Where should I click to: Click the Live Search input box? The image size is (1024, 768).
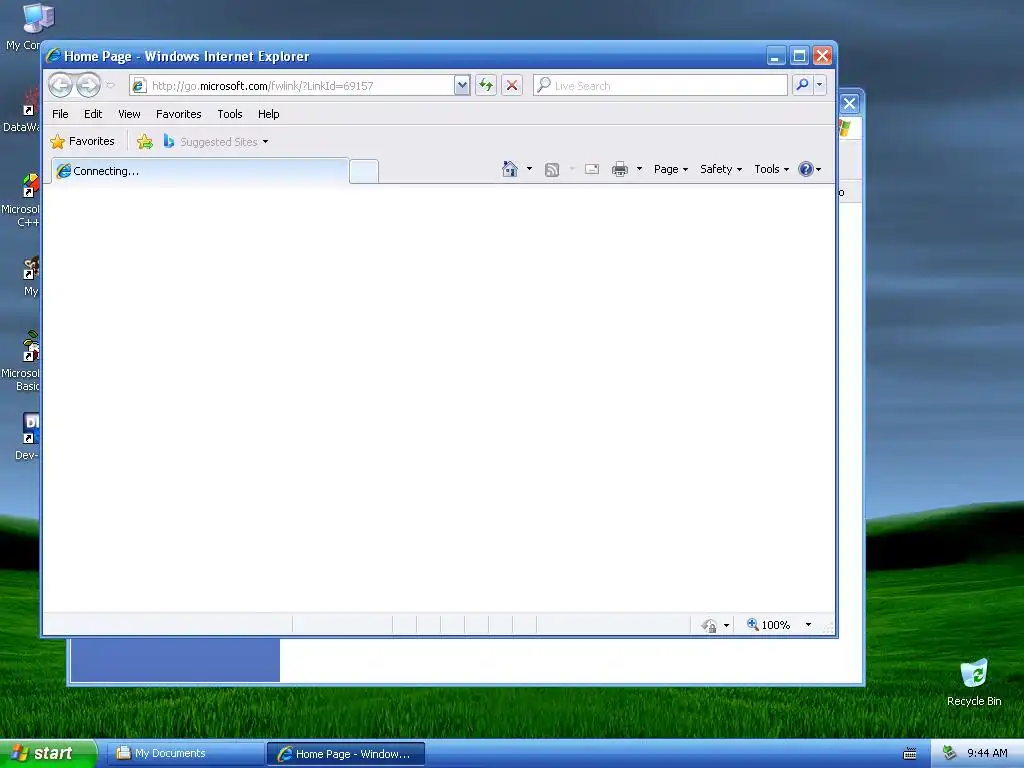[660, 86]
